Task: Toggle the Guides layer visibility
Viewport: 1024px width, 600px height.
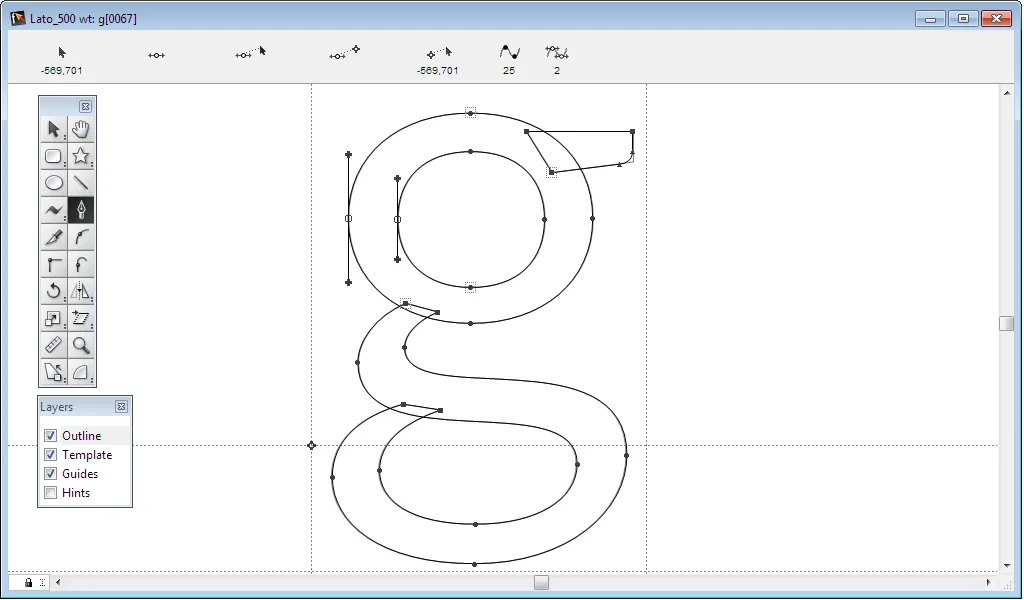Action: coord(49,473)
